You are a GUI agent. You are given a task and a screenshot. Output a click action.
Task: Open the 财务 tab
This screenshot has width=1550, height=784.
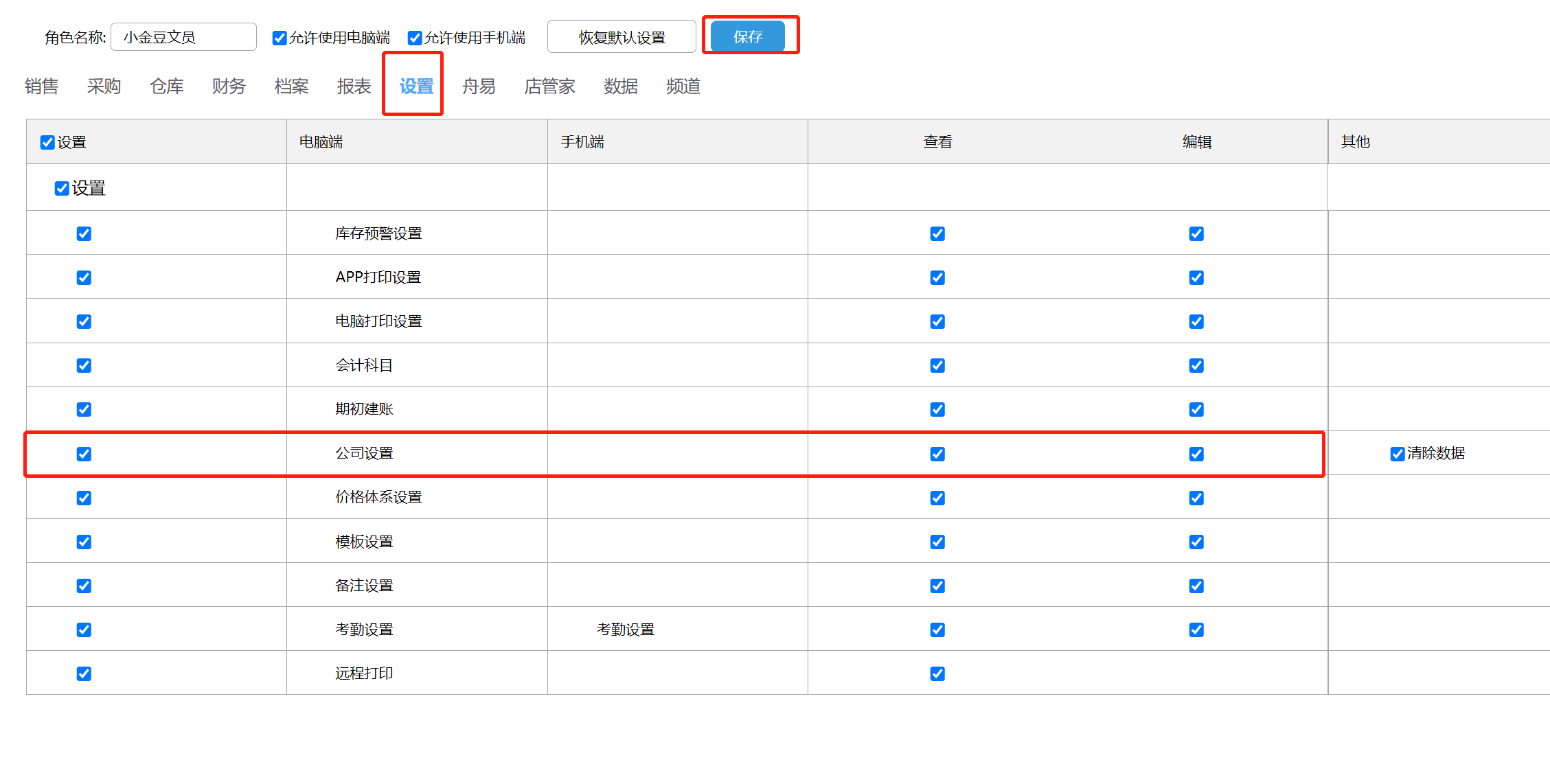[x=229, y=87]
